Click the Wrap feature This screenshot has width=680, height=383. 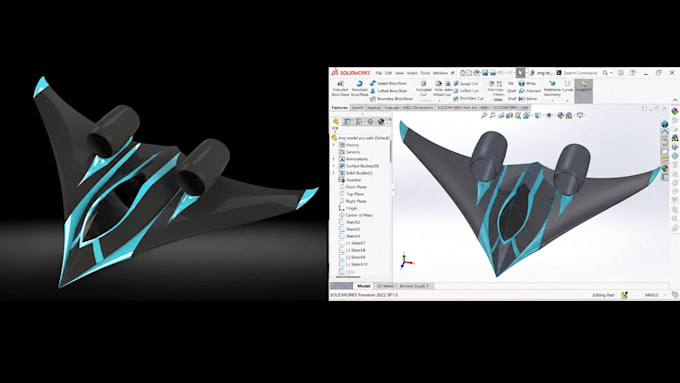pyautogui.click(x=528, y=83)
